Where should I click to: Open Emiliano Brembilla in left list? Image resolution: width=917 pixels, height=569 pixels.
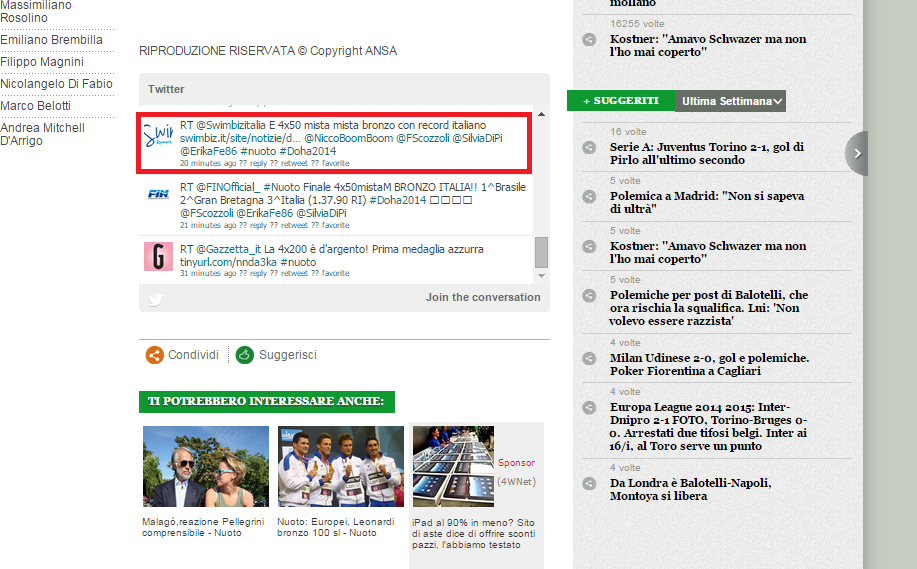click(x=51, y=40)
